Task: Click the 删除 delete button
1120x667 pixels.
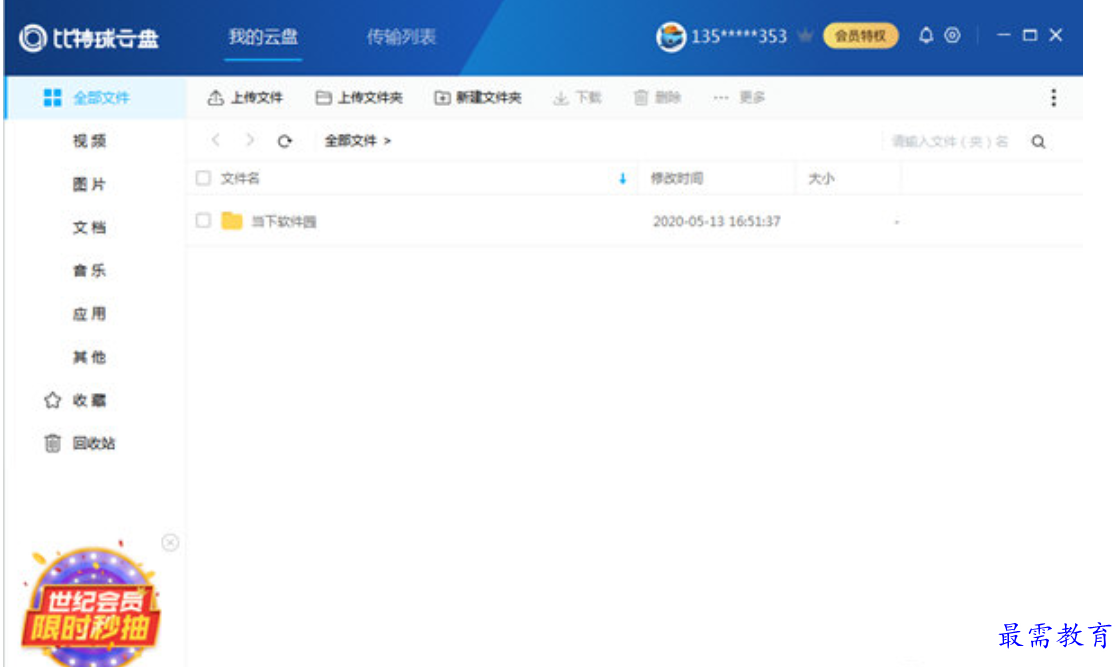Action: [657, 98]
